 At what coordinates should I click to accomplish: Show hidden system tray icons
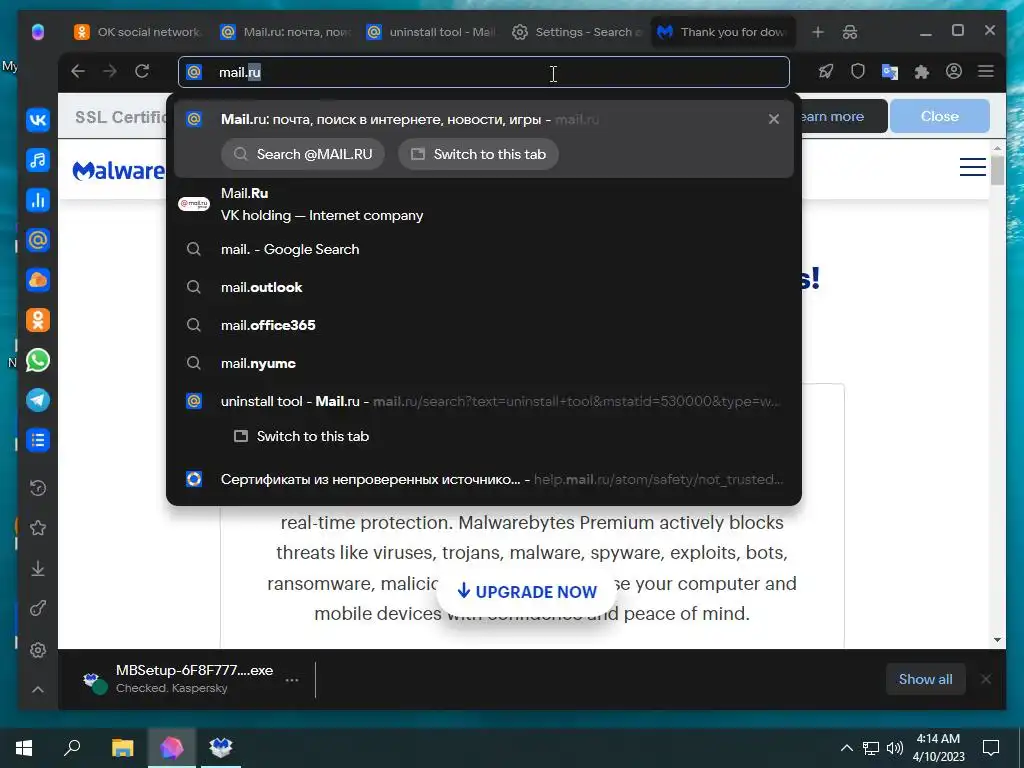(x=846, y=748)
